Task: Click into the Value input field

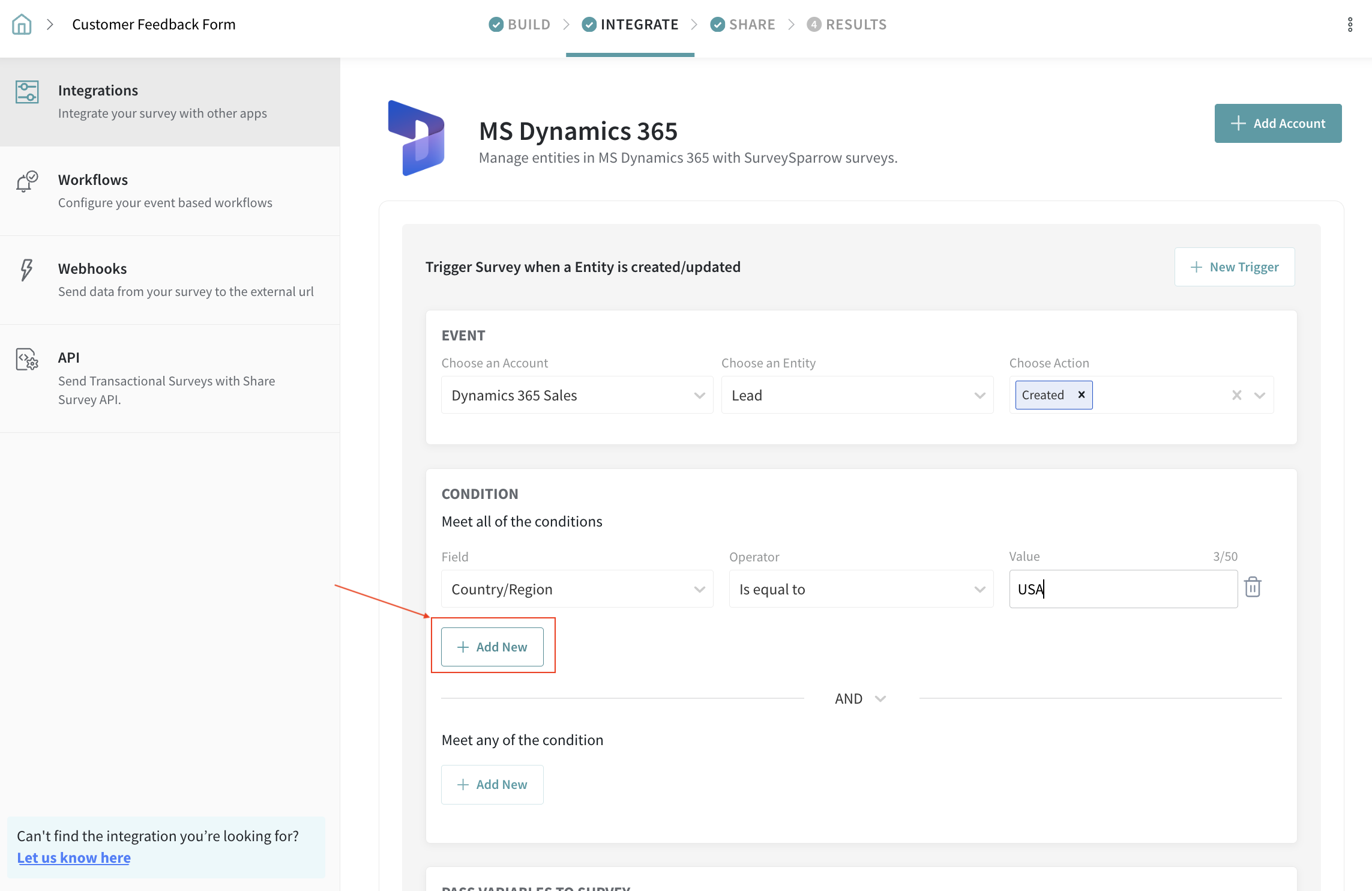Action: [x=1123, y=589]
